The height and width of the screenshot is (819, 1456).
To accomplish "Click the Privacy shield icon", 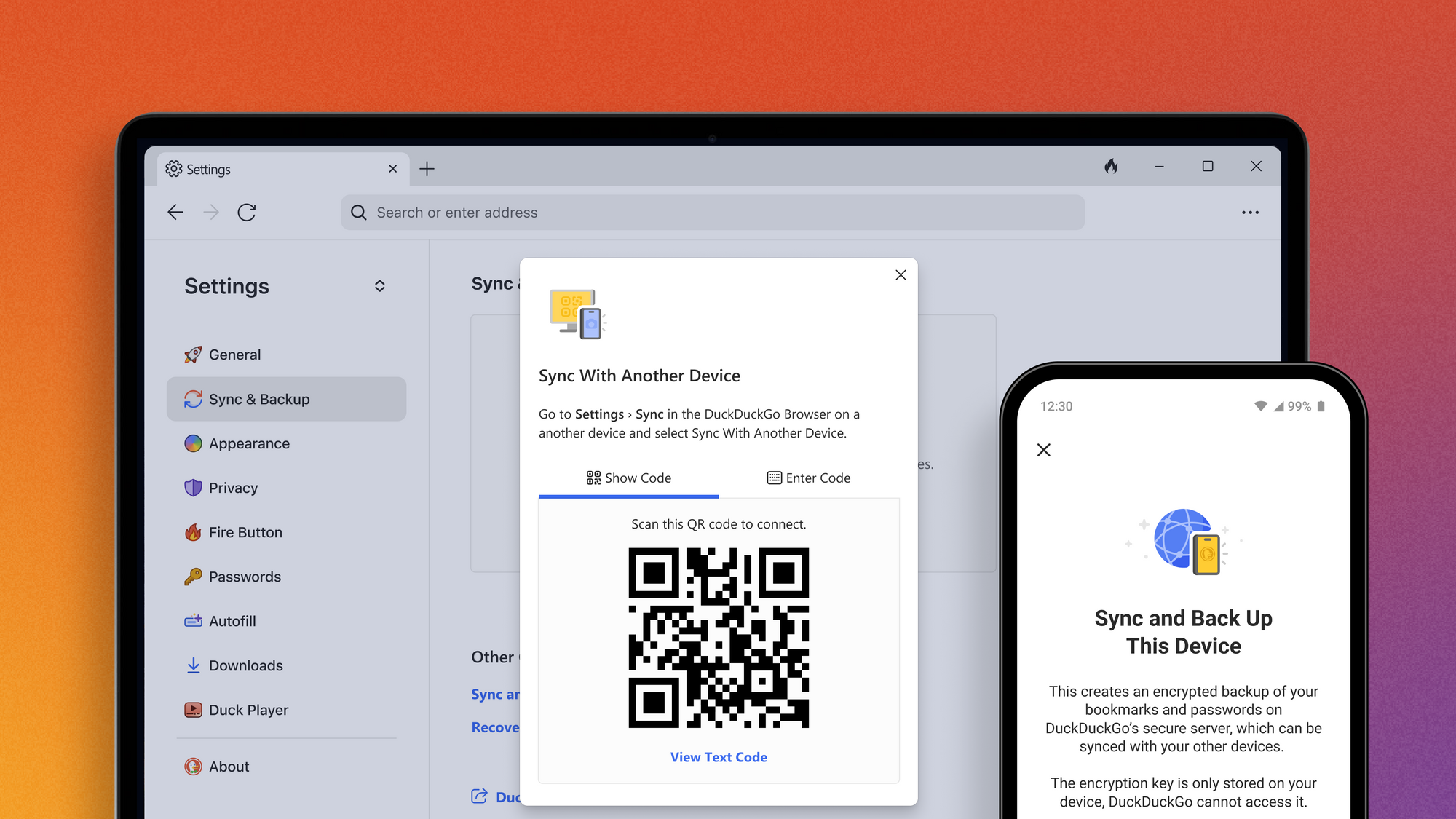I will click(193, 488).
